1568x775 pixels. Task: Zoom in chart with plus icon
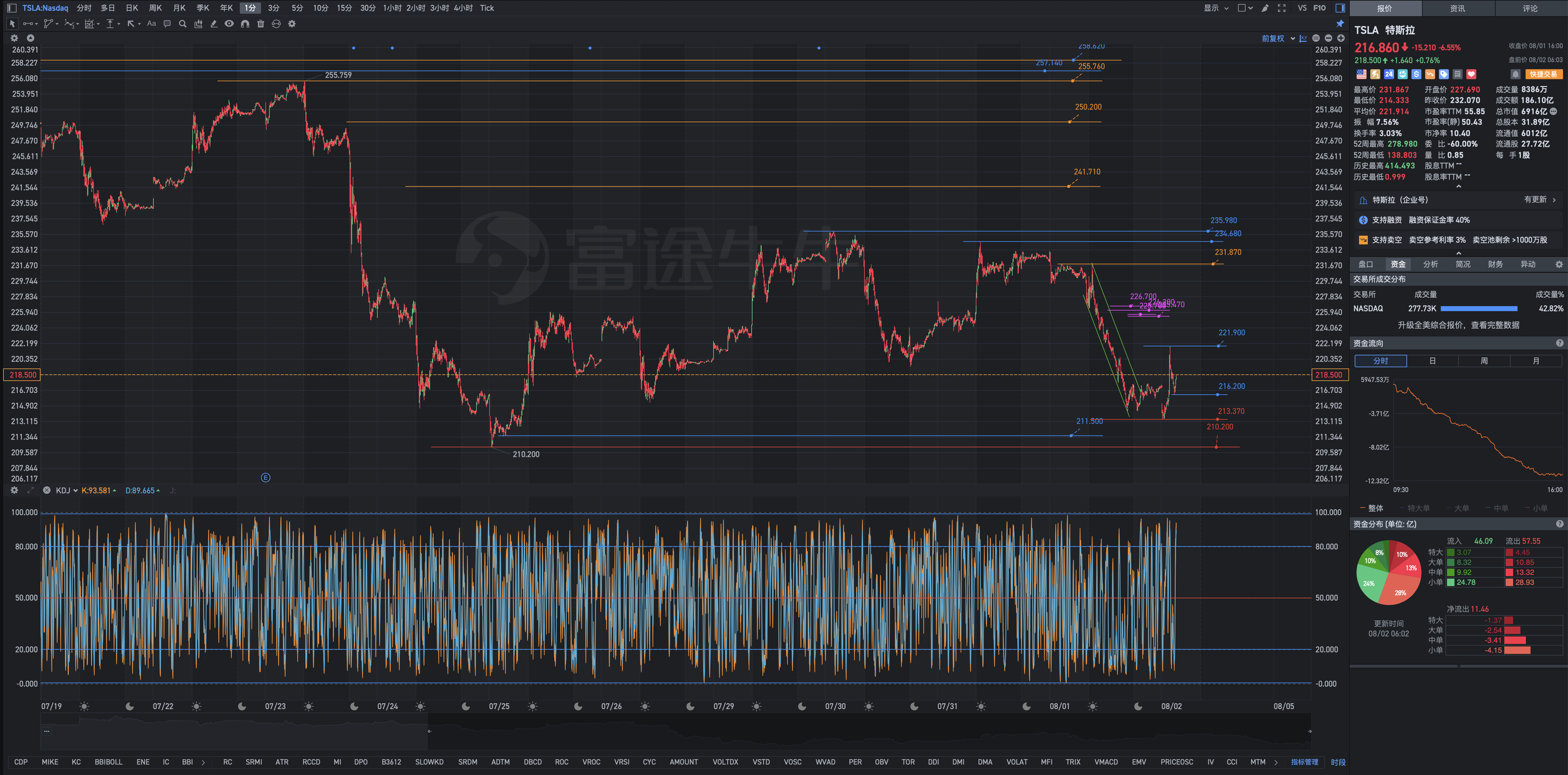[1340, 38]
